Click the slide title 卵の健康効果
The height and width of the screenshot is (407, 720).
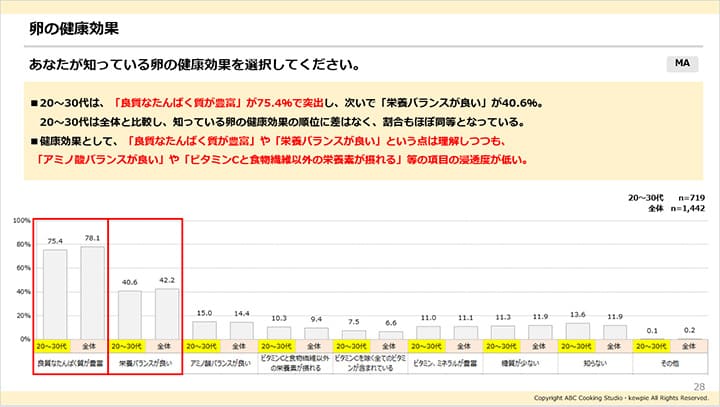pos(74,28)
